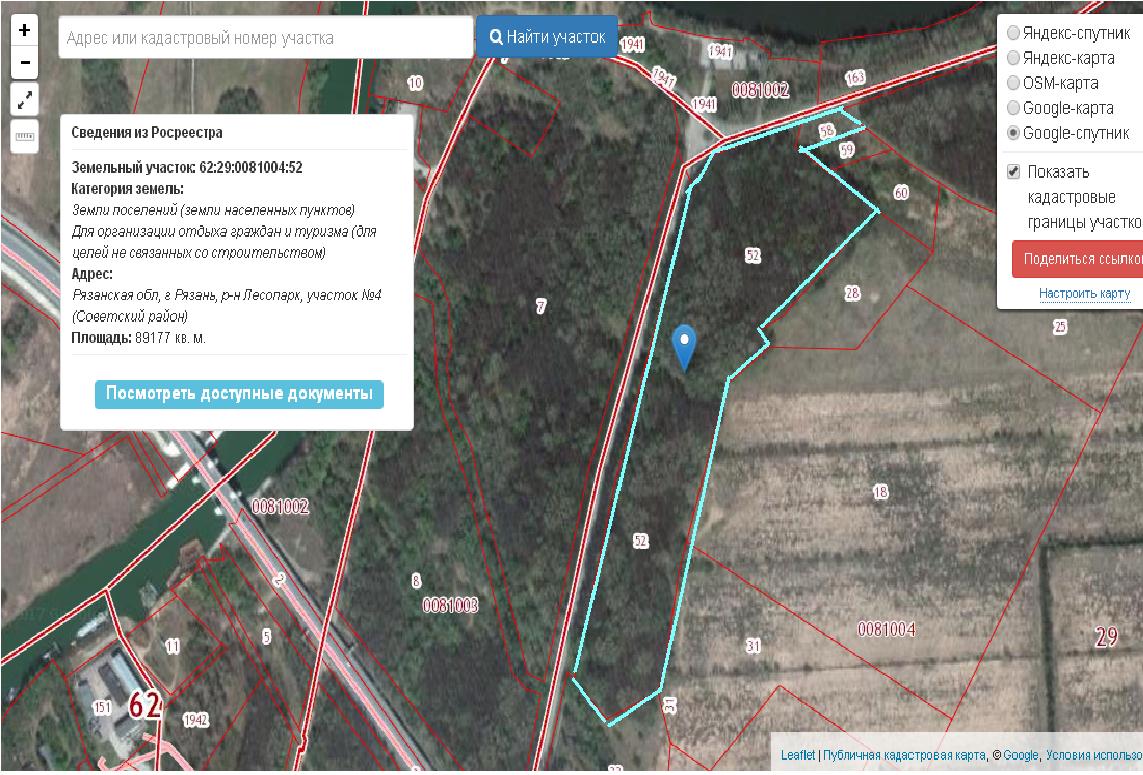Click parcel label 59 on the map

click(x=846, y=150)
